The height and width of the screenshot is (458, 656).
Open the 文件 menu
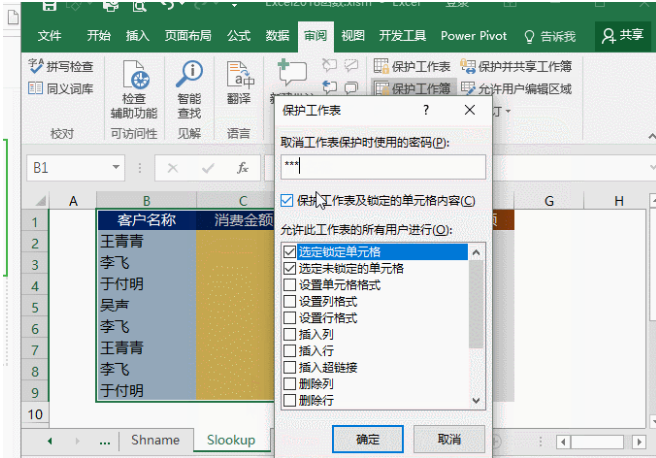tap(49, 36)
